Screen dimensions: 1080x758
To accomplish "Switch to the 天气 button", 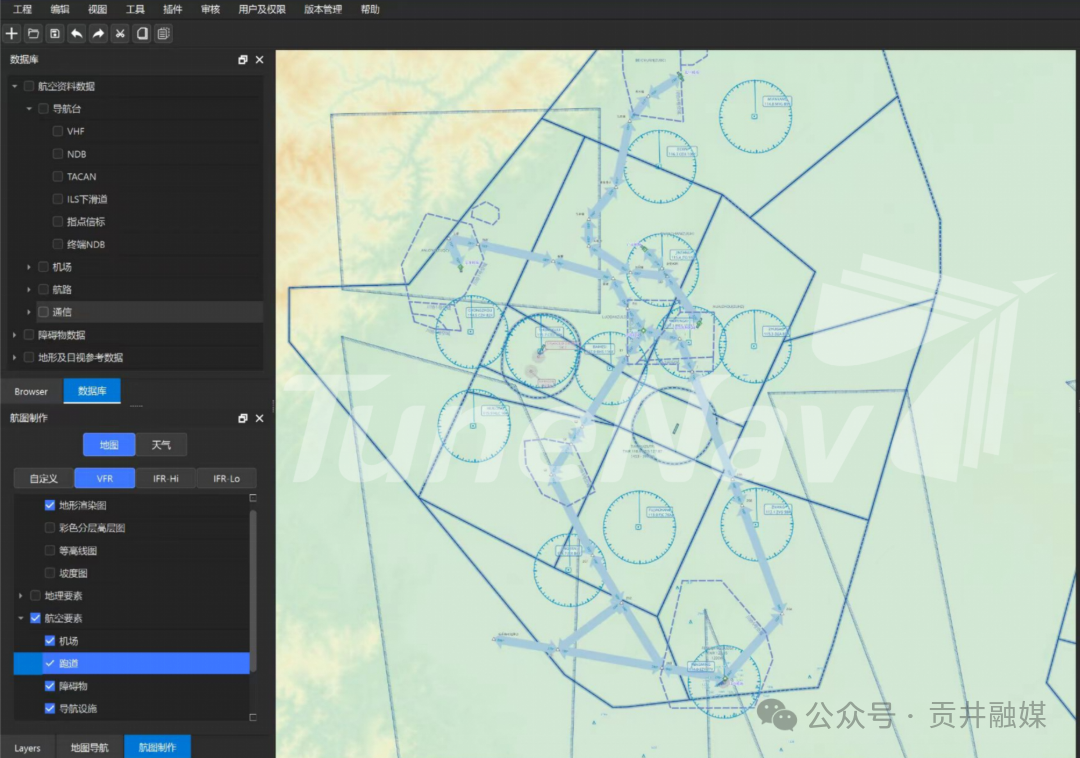I will (161, 445).
